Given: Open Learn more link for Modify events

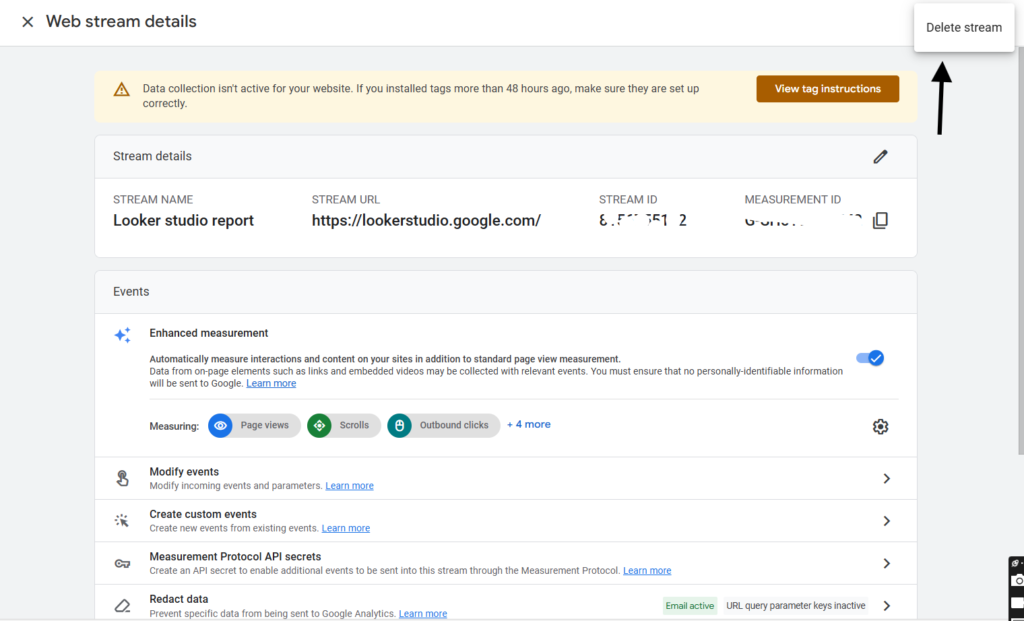Looking at the screenshot, I should pos(349,486).
